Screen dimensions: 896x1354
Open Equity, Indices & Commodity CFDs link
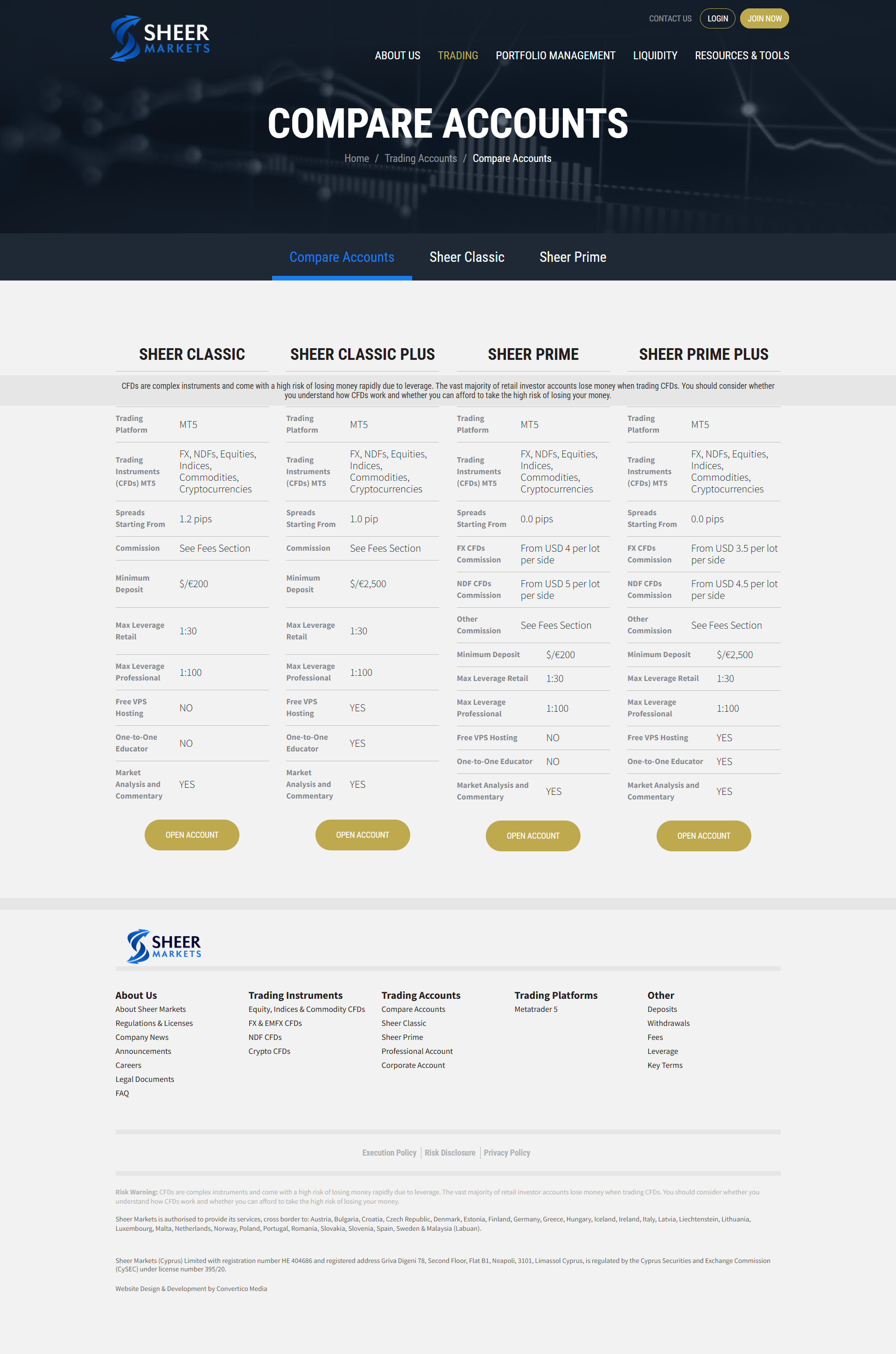(306, 1010)
